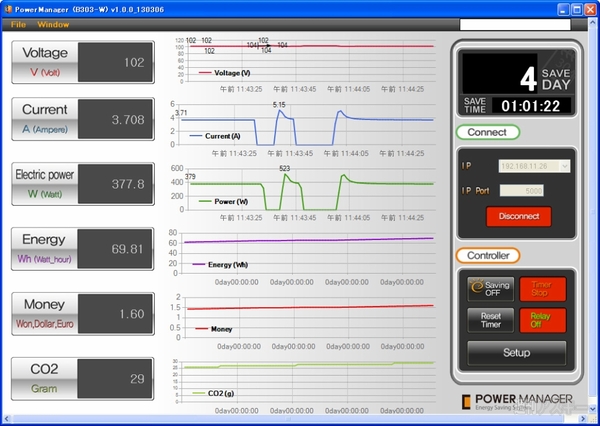
Task: Click the Current (A) legend entry
Action: (x=215, y=136)
